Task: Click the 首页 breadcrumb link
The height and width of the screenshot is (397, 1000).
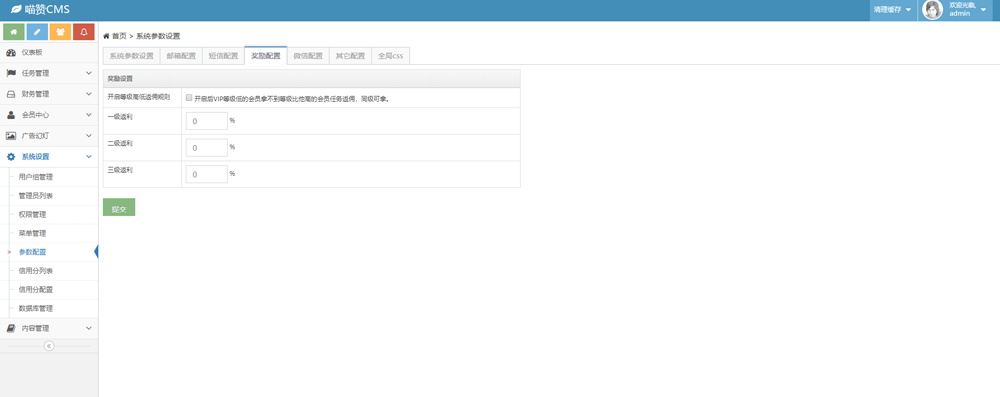Action: click(x=119, y=36)
